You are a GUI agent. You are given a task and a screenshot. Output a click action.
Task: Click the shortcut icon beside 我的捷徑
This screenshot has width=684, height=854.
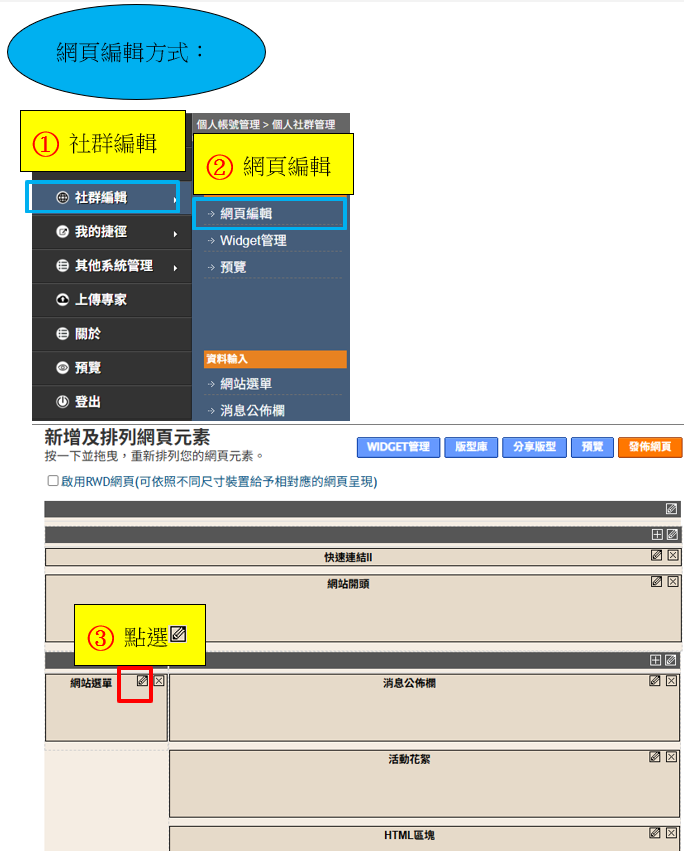click(63, 232)
